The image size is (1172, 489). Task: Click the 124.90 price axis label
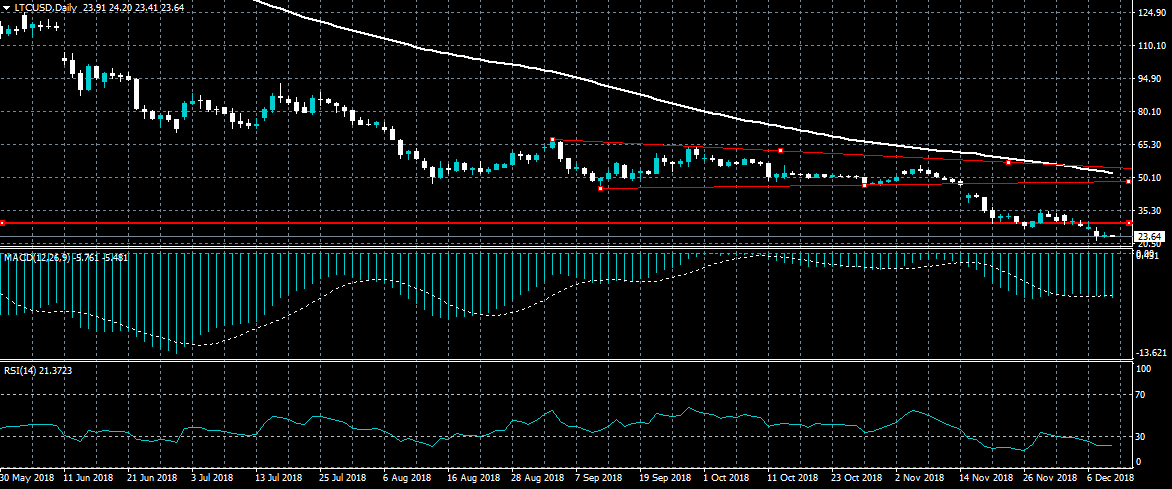tap(1150, 13)
